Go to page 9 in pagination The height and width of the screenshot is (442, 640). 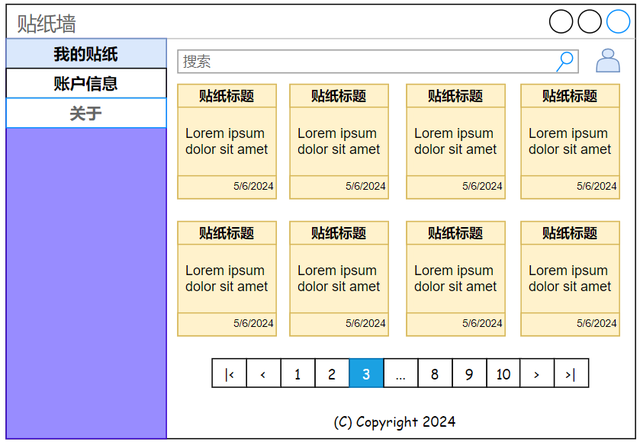[469, 373]
